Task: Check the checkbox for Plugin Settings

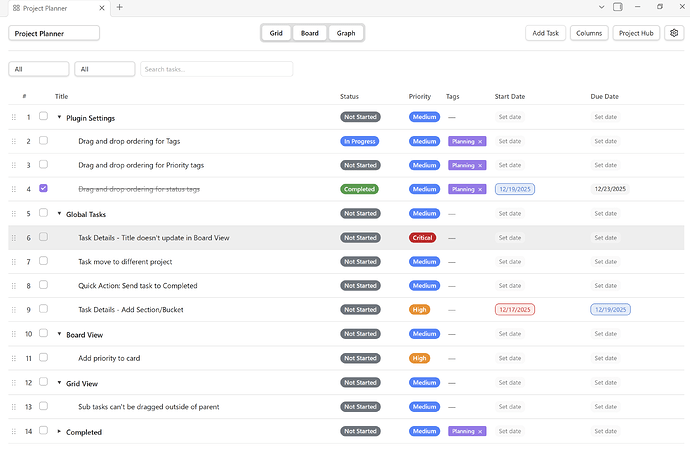Action: pos(43,117)
